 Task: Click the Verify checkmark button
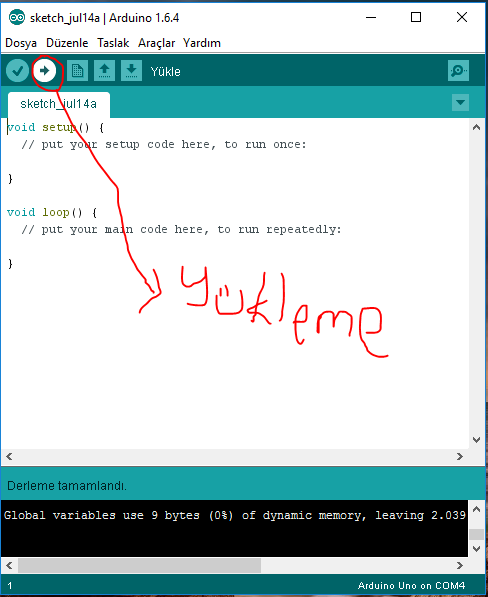pos(18,71)
